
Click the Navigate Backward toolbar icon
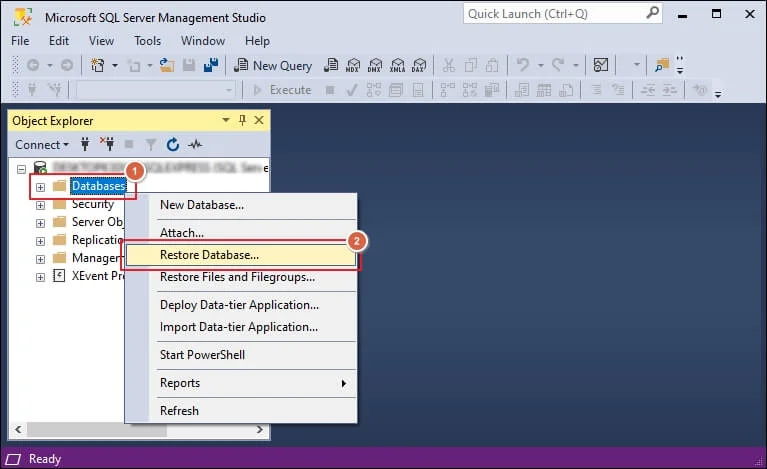33,65
